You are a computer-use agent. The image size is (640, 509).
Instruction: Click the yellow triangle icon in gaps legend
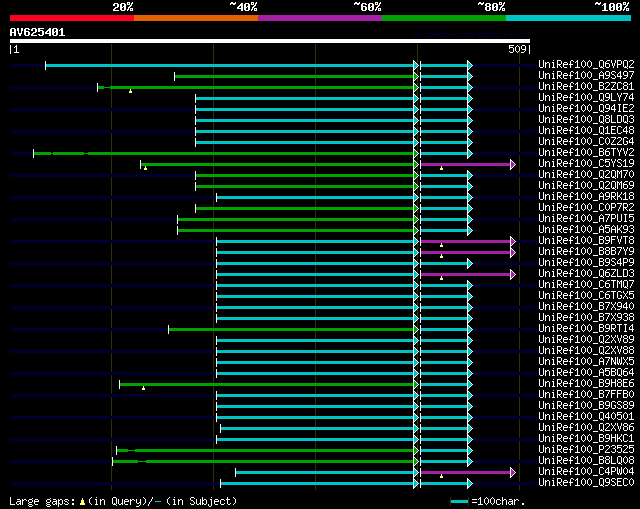(x=82, y=502)
